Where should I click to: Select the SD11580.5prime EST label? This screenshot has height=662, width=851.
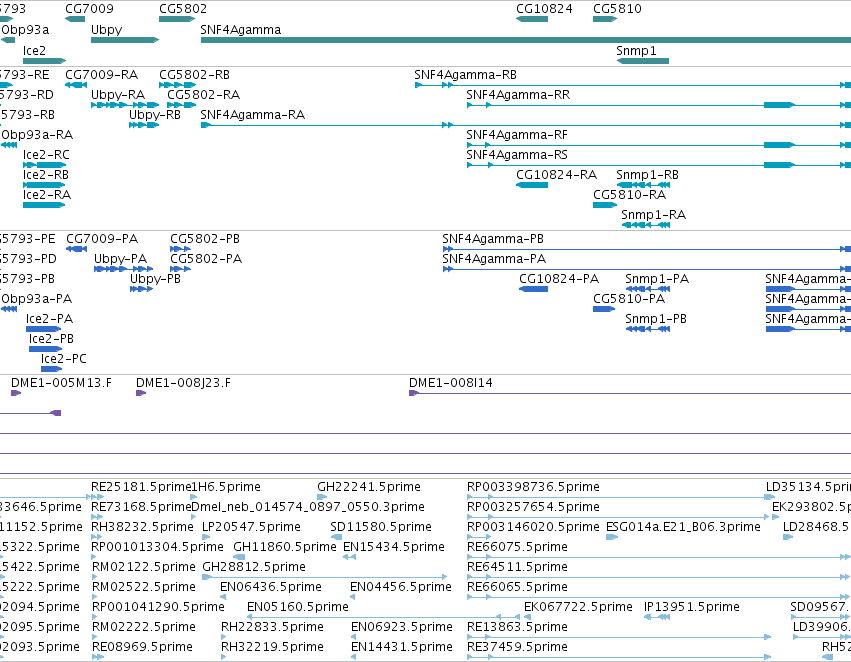[x=380, y=527]
